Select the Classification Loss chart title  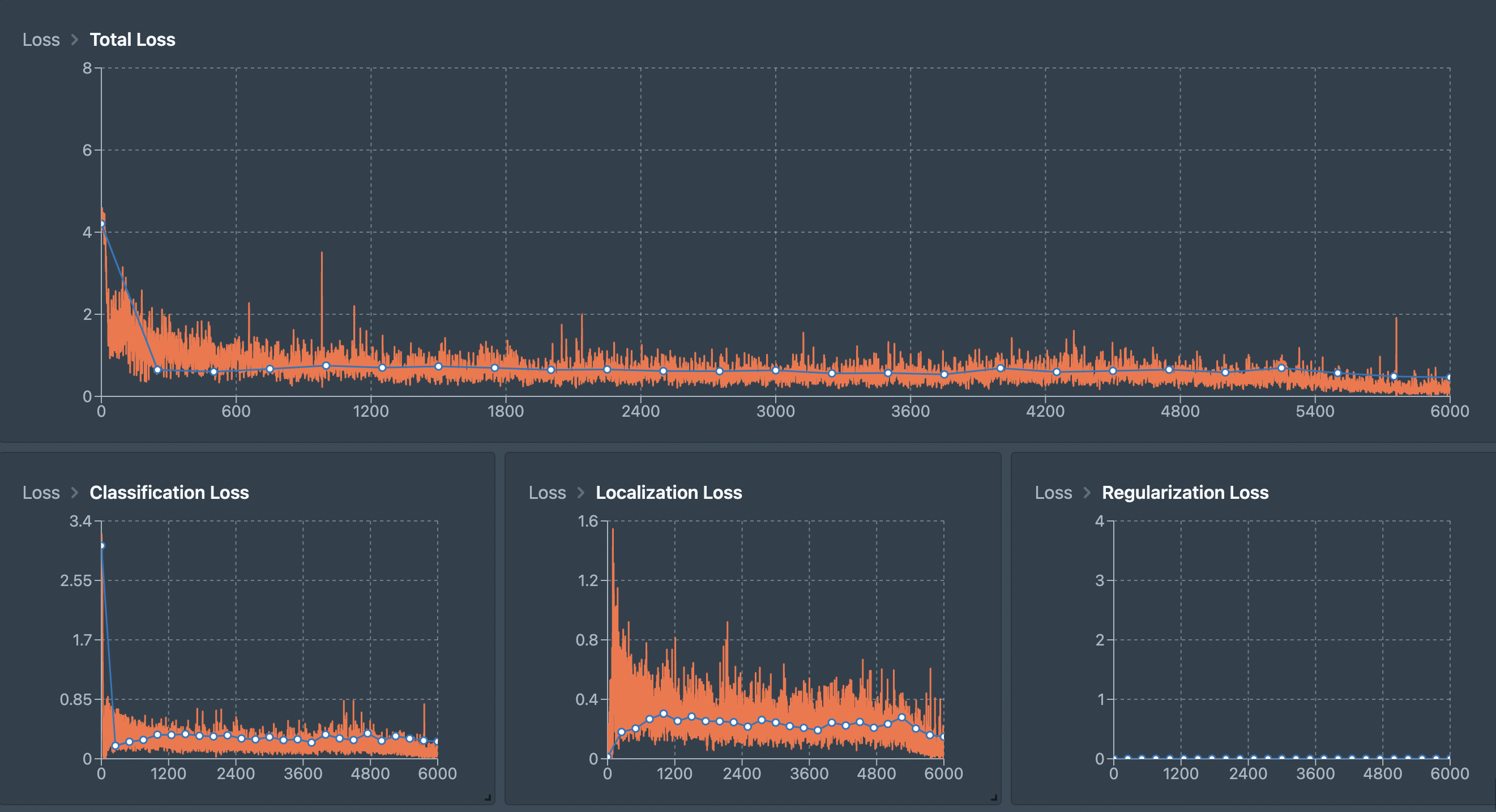click(x=169, y=493)
